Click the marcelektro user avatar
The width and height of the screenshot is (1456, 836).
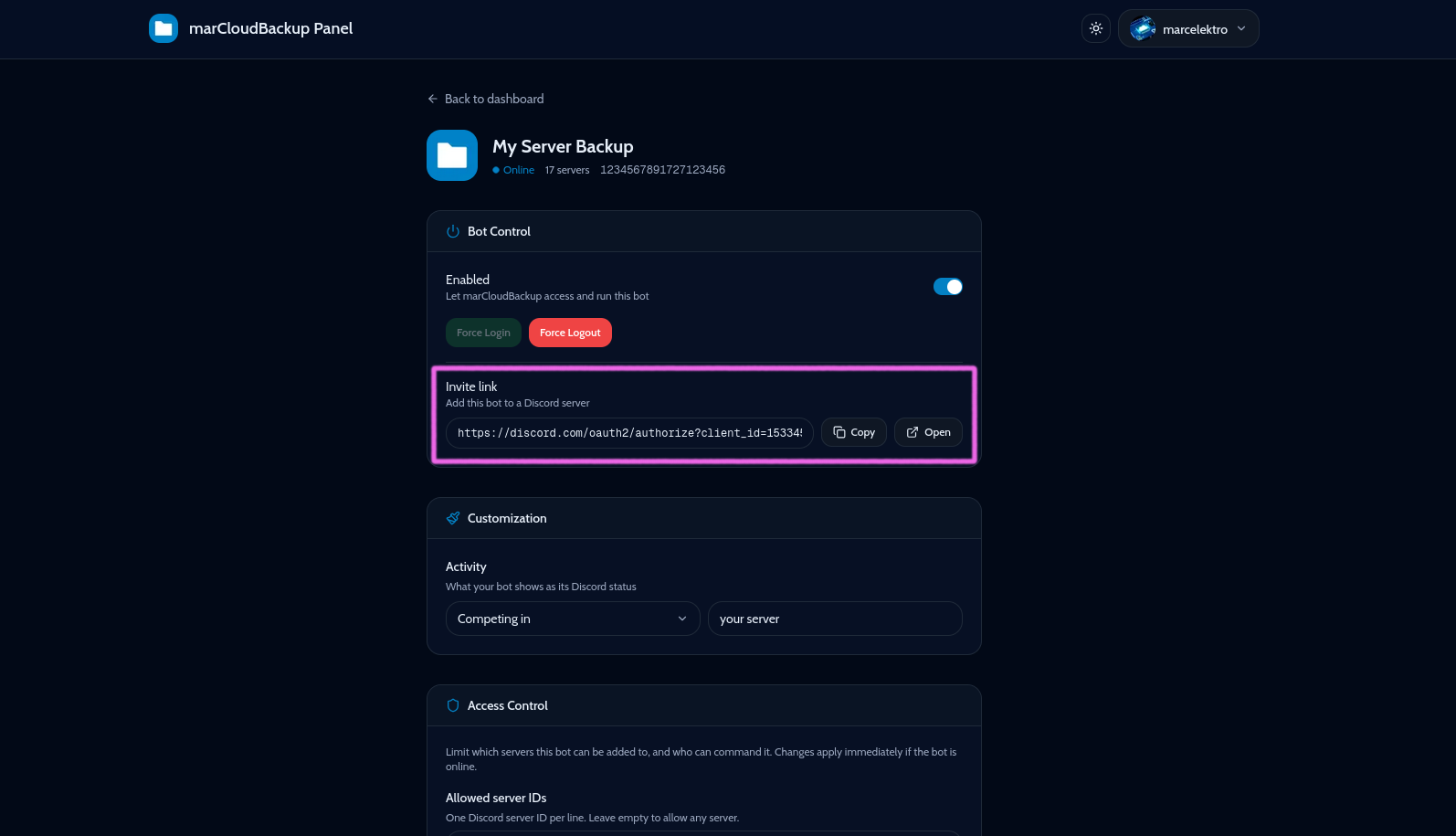coord(1143,28)
